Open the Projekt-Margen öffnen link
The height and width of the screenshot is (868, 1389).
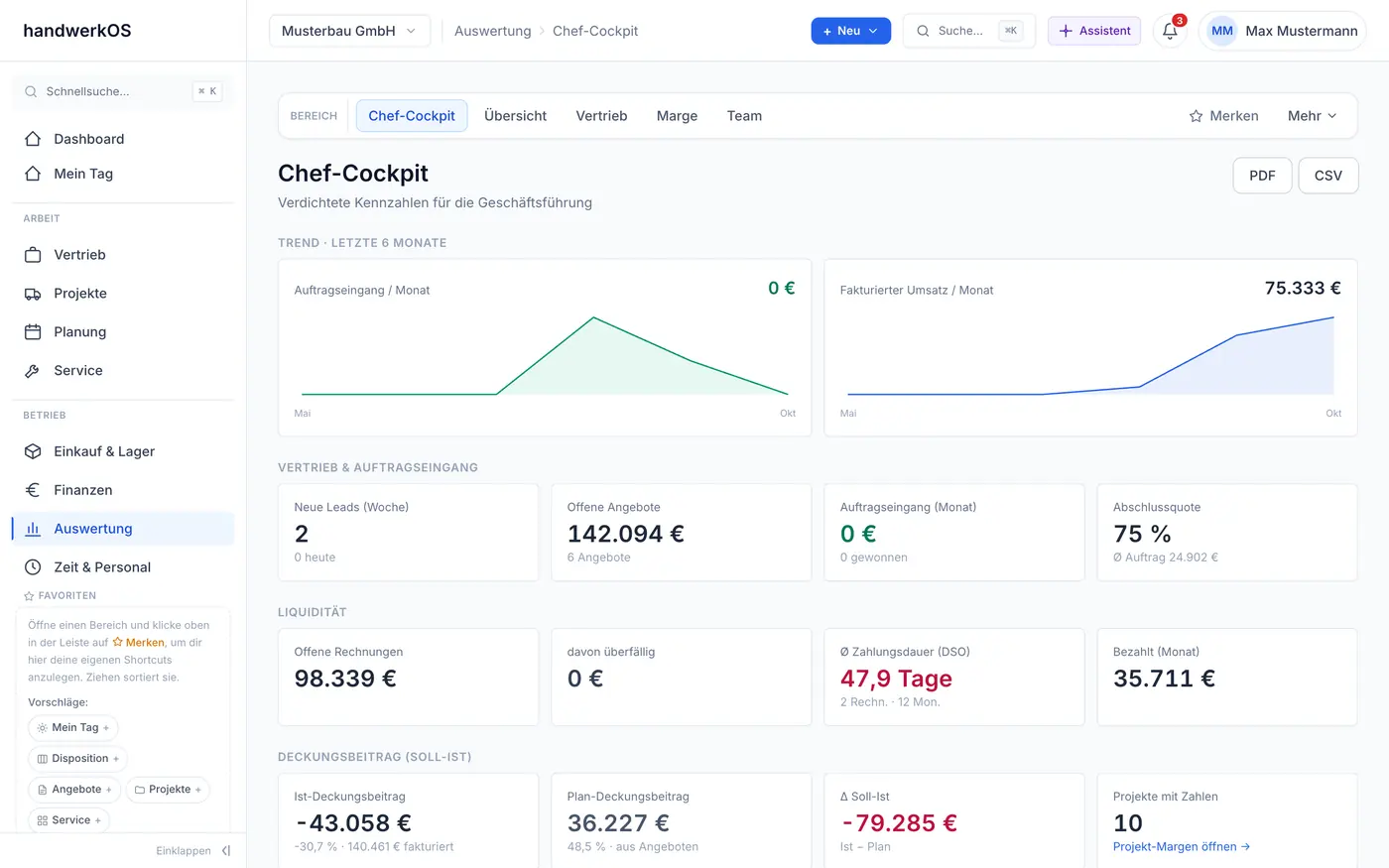click(1182, 847)
